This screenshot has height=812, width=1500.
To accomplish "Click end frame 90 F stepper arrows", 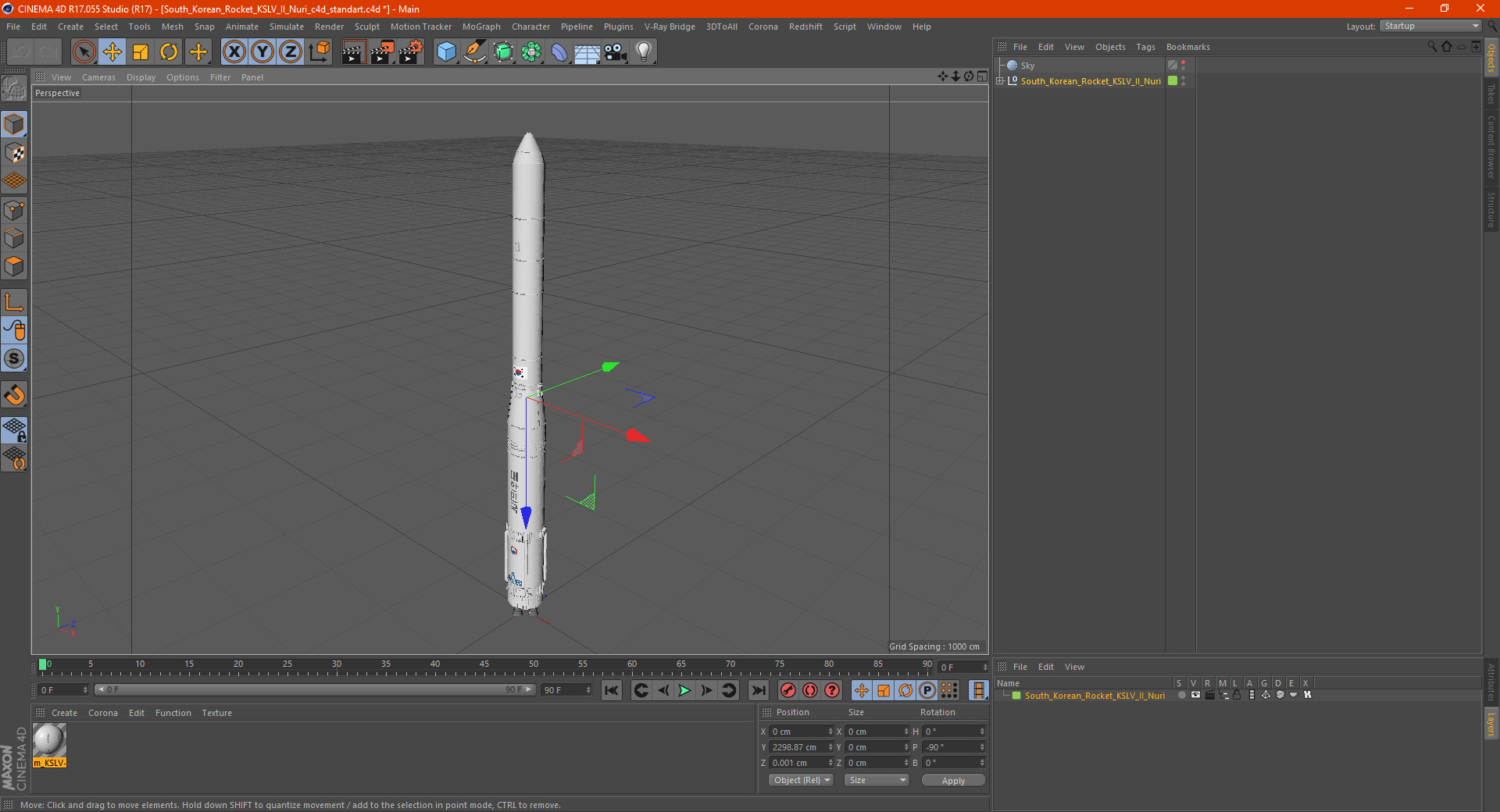I will click(588, 690).
